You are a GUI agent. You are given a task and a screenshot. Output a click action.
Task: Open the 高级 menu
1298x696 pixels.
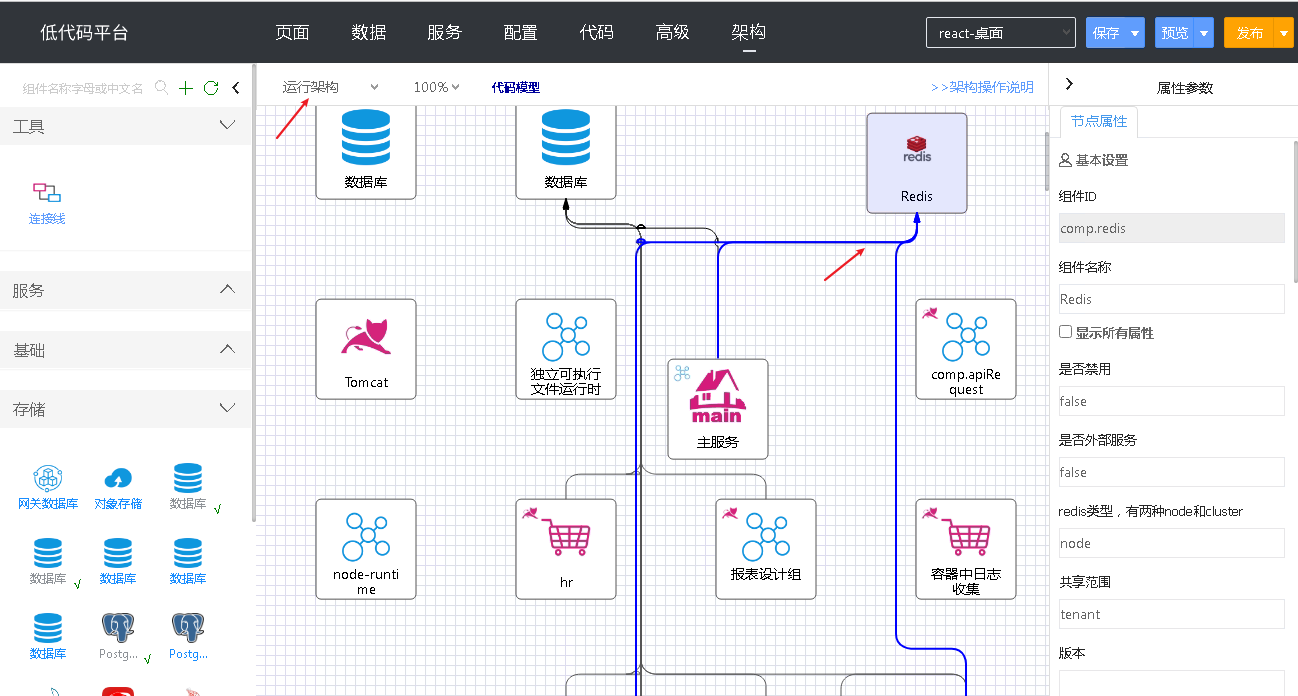[672, 32]
